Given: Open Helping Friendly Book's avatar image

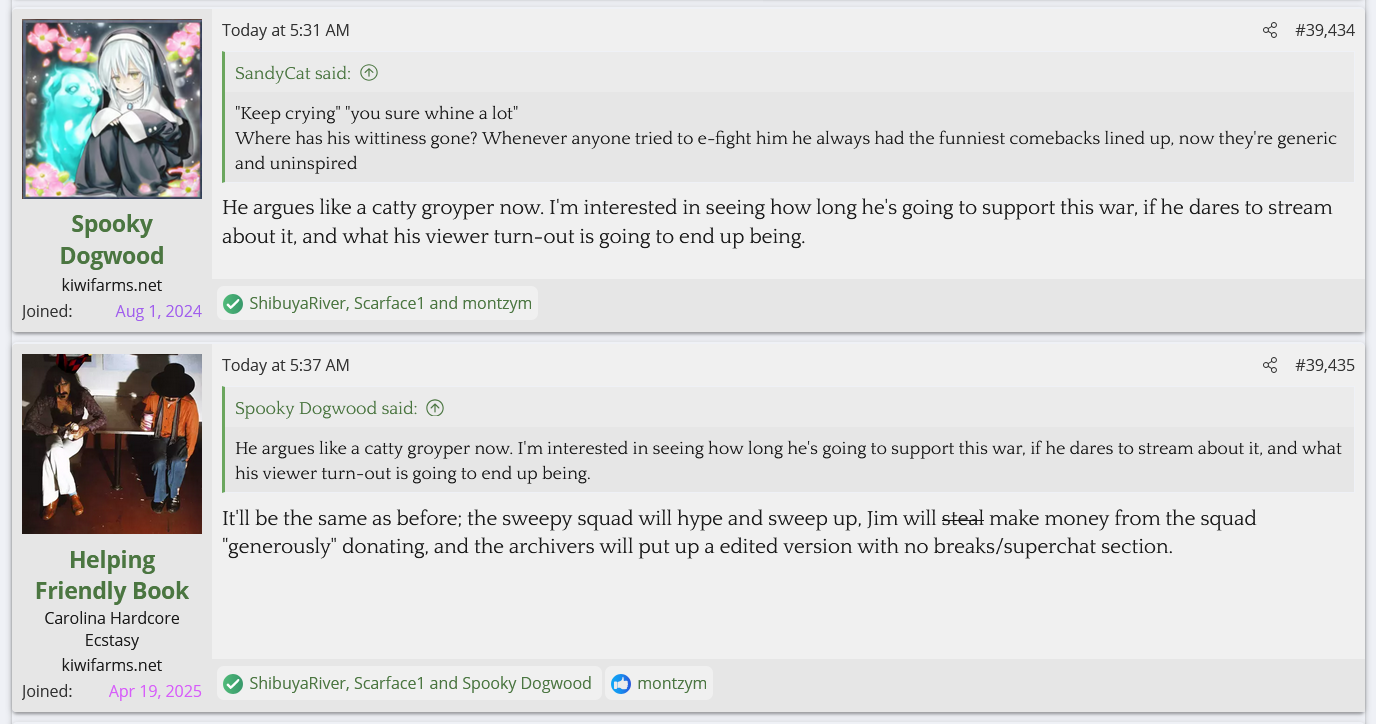Looking at the screenshot, I should coord(112,444).
